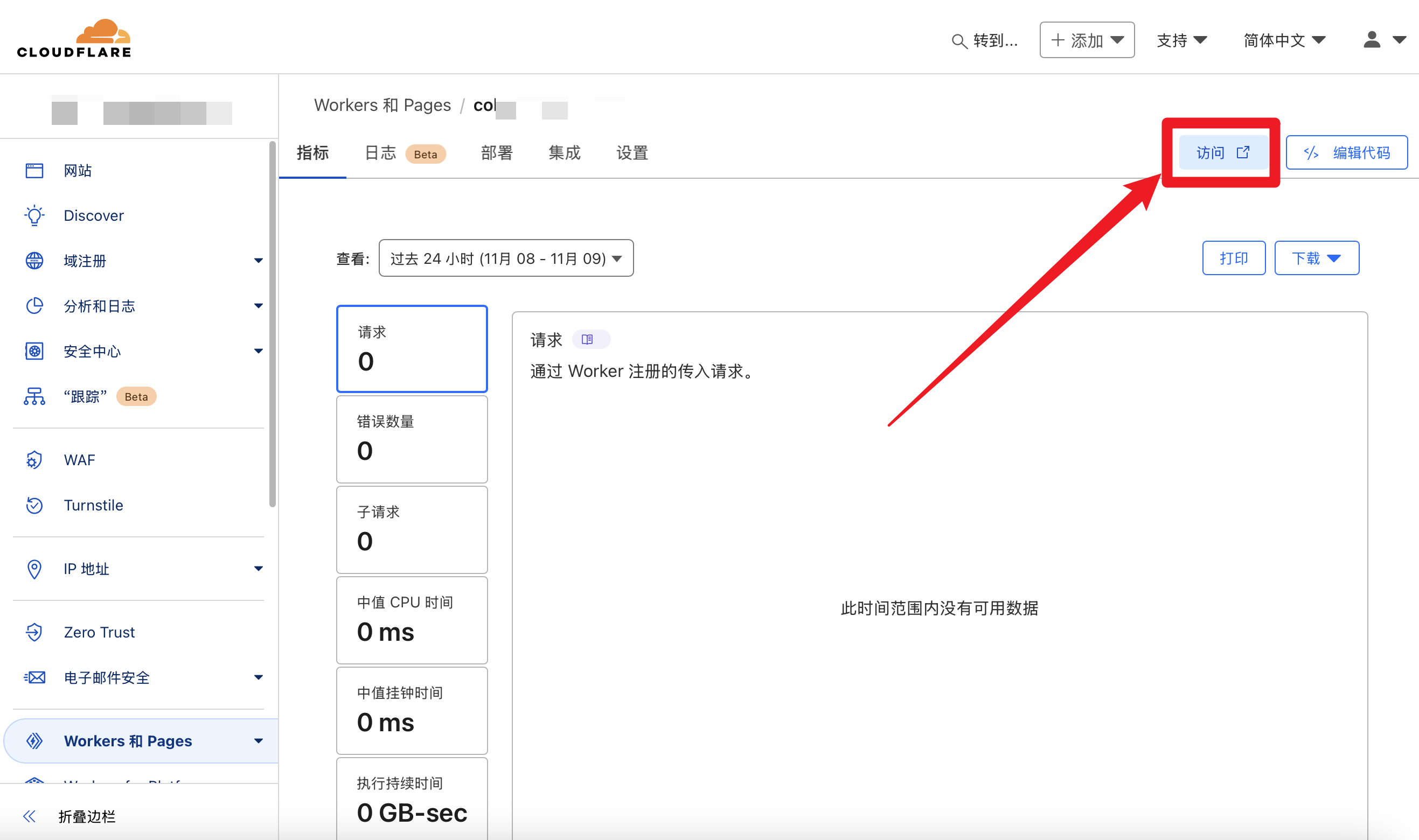Click the Cloudflare logo

click(x=74, y=38)
